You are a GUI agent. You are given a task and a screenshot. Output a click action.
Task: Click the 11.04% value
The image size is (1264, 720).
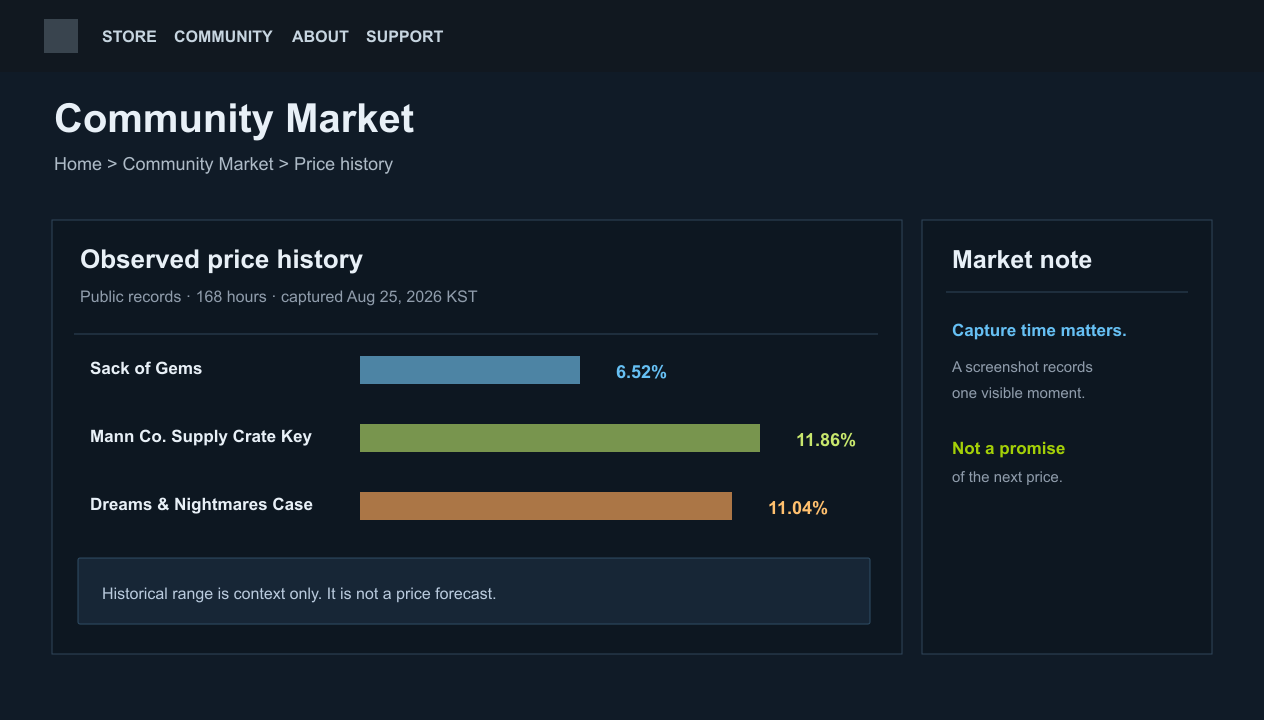(798, 508)
